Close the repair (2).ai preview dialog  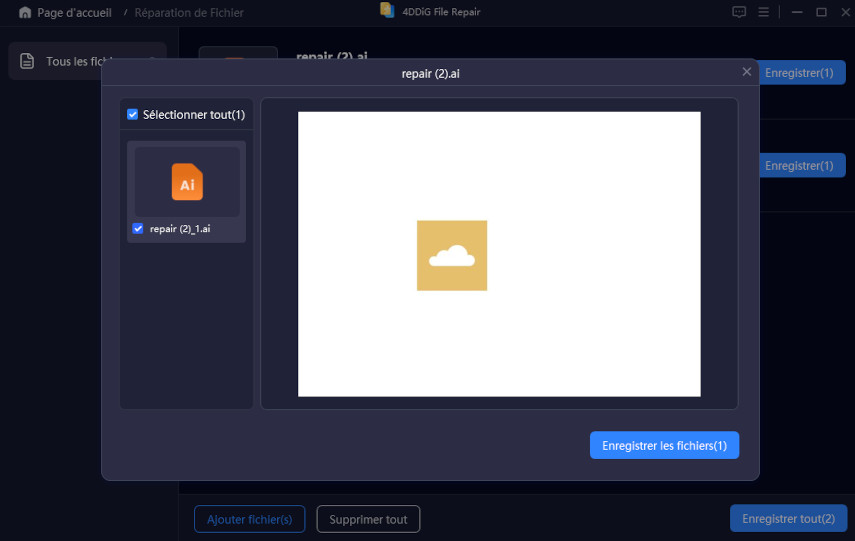click(746, 72)
